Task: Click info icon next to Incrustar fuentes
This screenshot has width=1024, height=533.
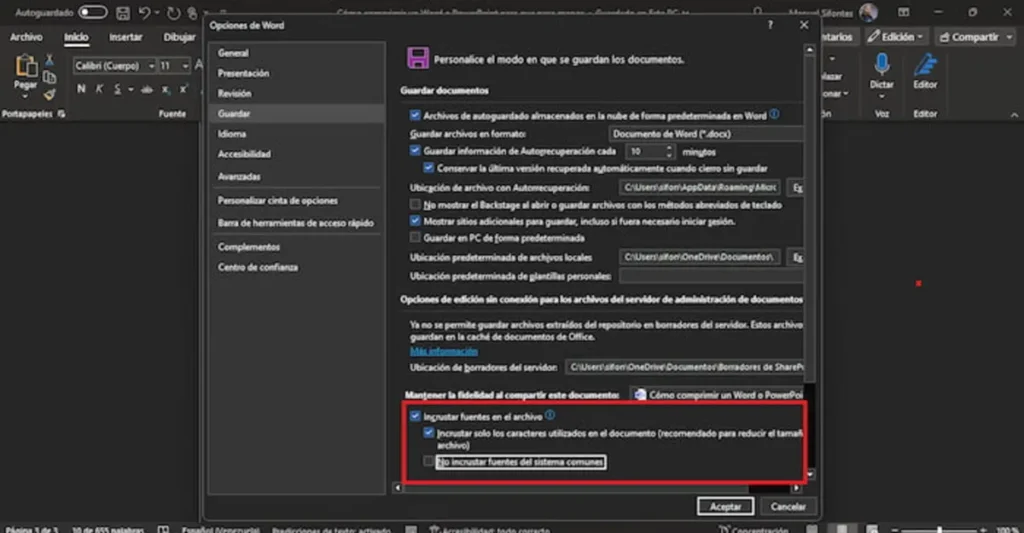Action: coord(550,415)
